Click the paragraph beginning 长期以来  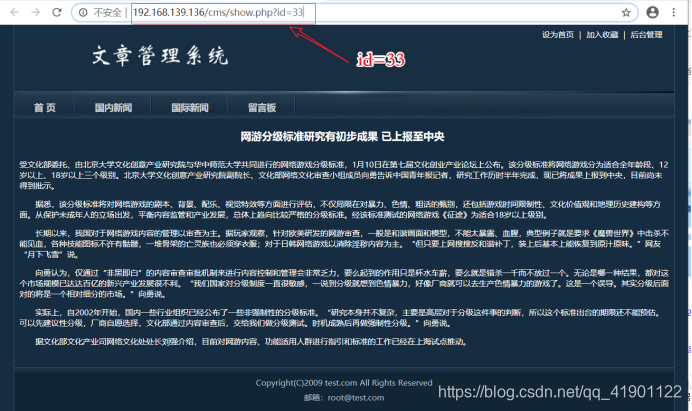click(344, 244)
